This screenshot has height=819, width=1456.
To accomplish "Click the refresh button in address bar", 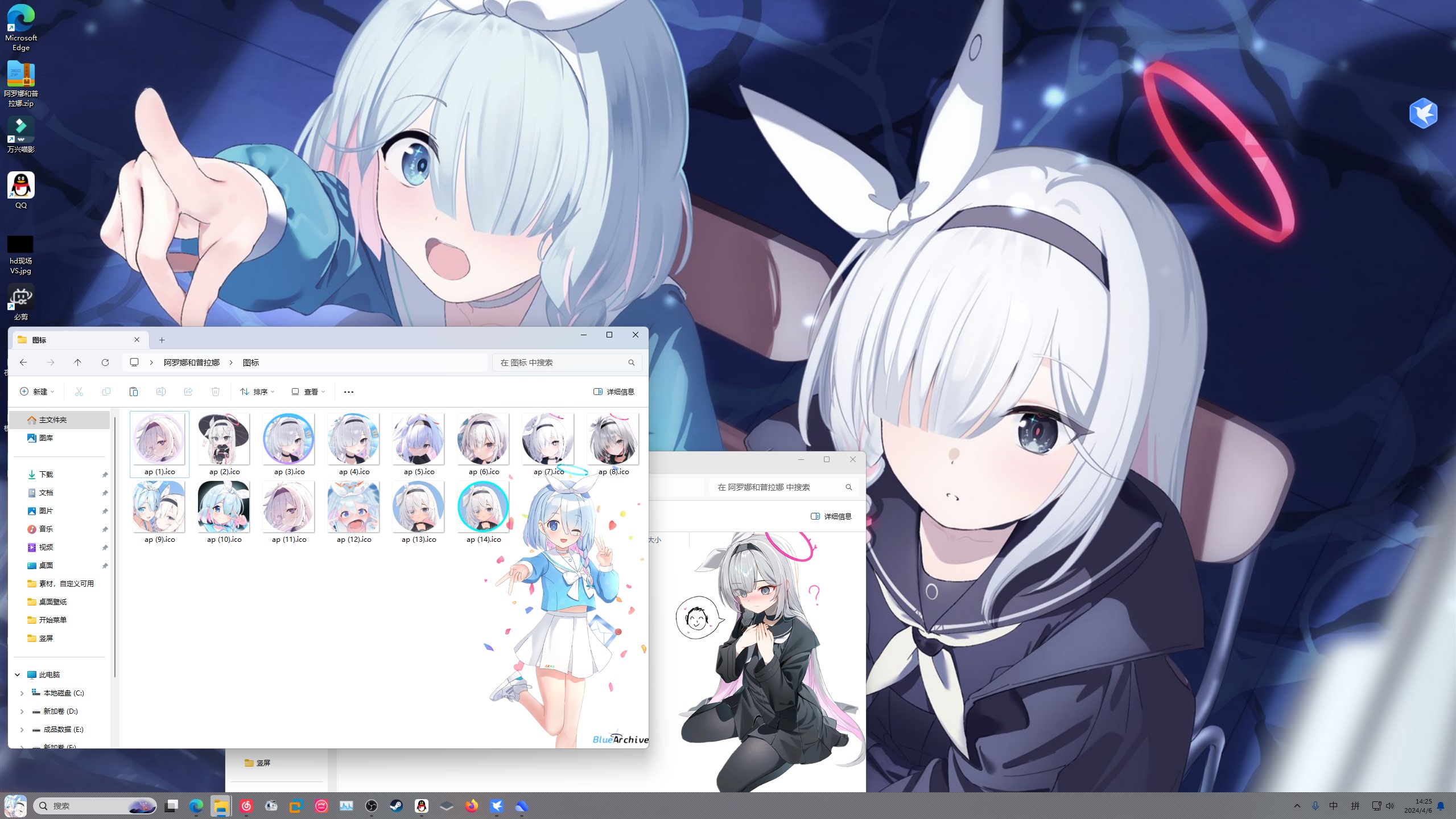I will click(105, 363).
